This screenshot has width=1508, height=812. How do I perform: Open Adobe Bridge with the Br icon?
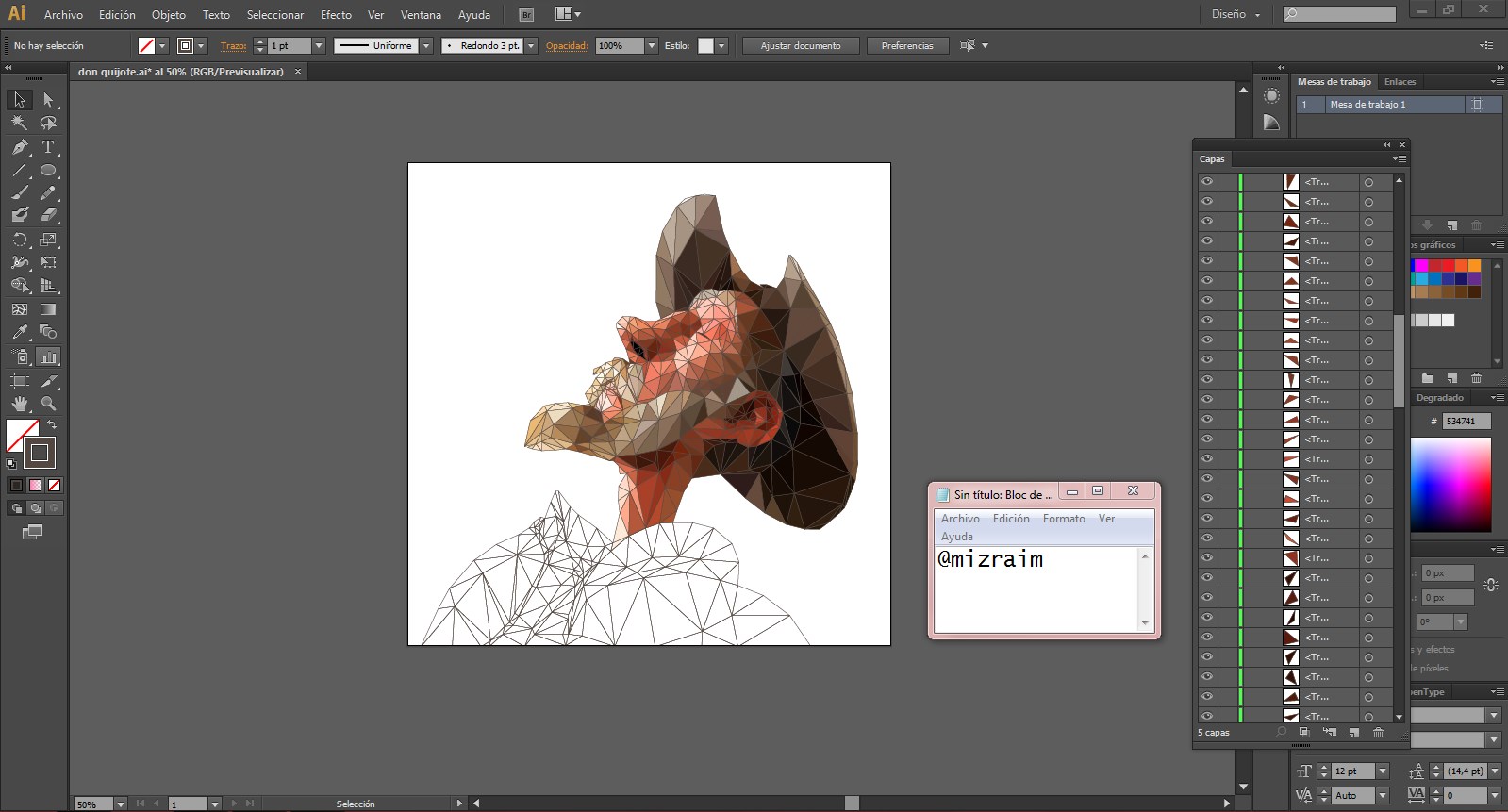click(x=526, y=14)
